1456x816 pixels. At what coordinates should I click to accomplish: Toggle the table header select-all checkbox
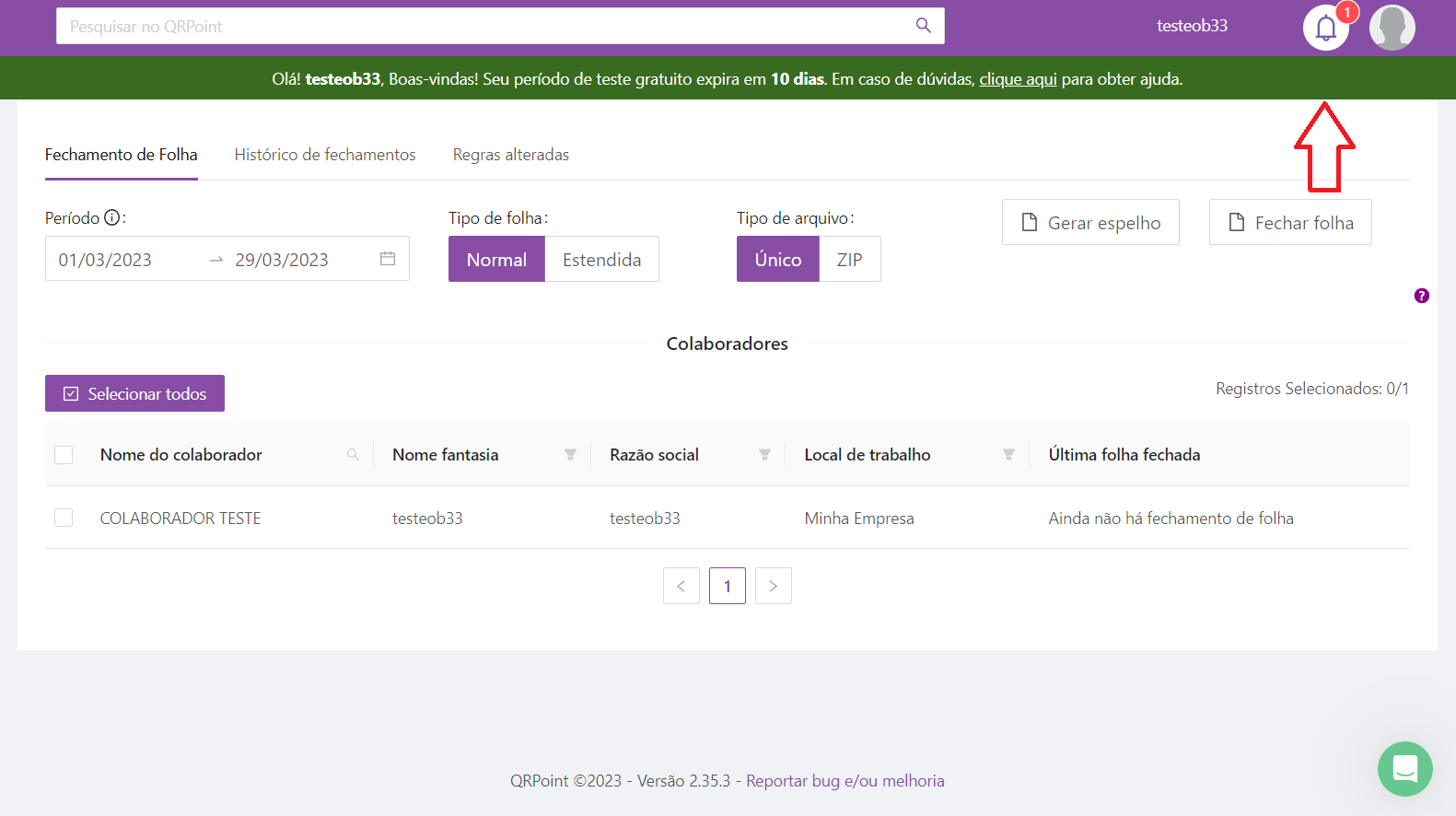64,455
